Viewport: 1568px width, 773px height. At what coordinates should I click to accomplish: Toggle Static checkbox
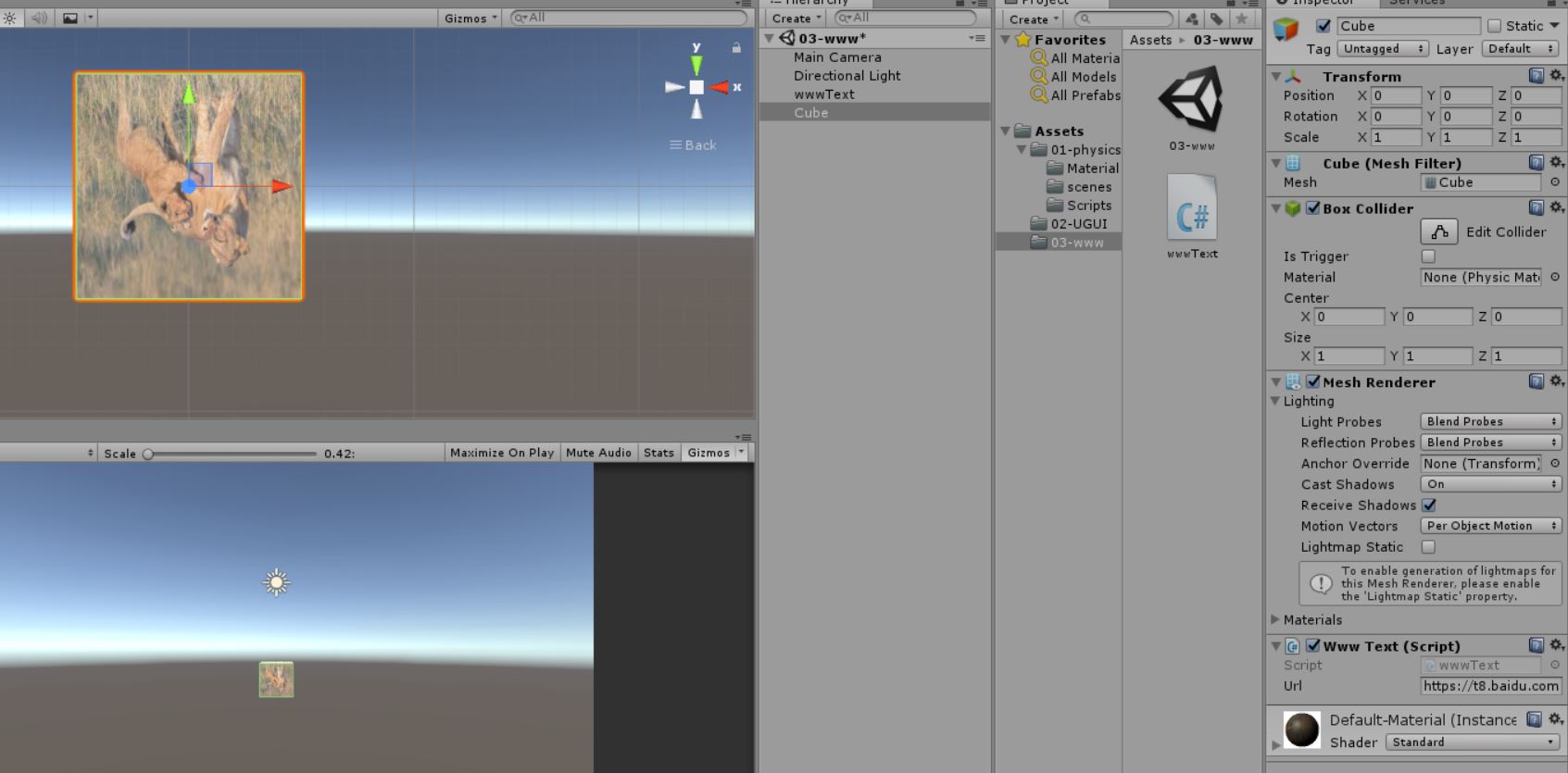1494,26
